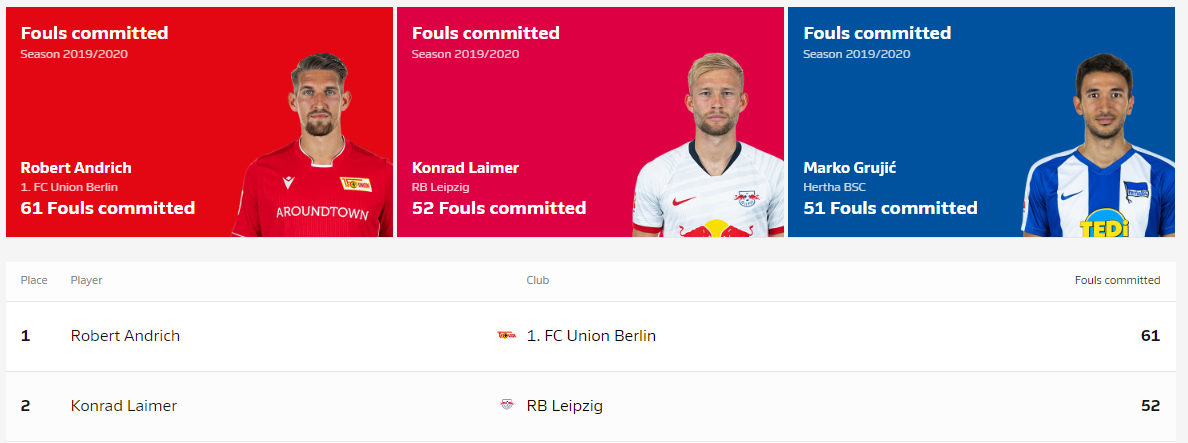The height and width of the screenshot is (443, 1188).
Task: Click the Player column header
Action: 86,280
